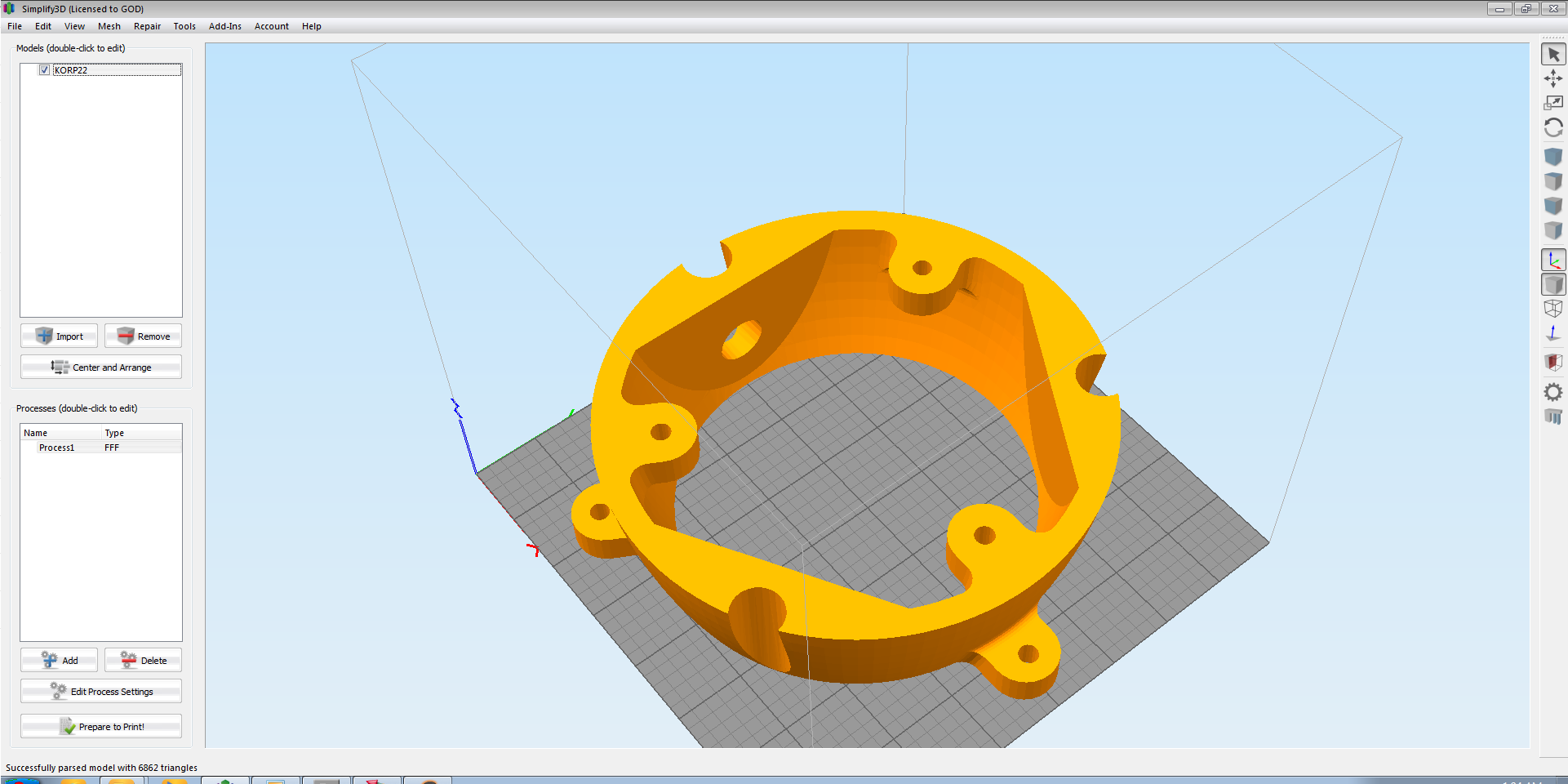Open the cross section view tool
Screen dimensions: 1568x784
click(1553, 362)
